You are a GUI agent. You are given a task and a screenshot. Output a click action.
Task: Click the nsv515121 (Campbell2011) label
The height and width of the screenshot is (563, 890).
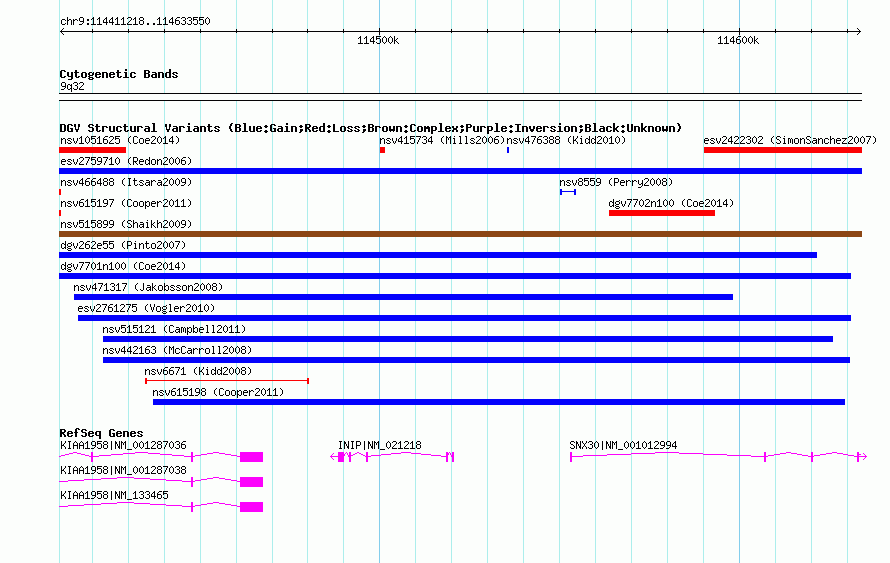174,329
